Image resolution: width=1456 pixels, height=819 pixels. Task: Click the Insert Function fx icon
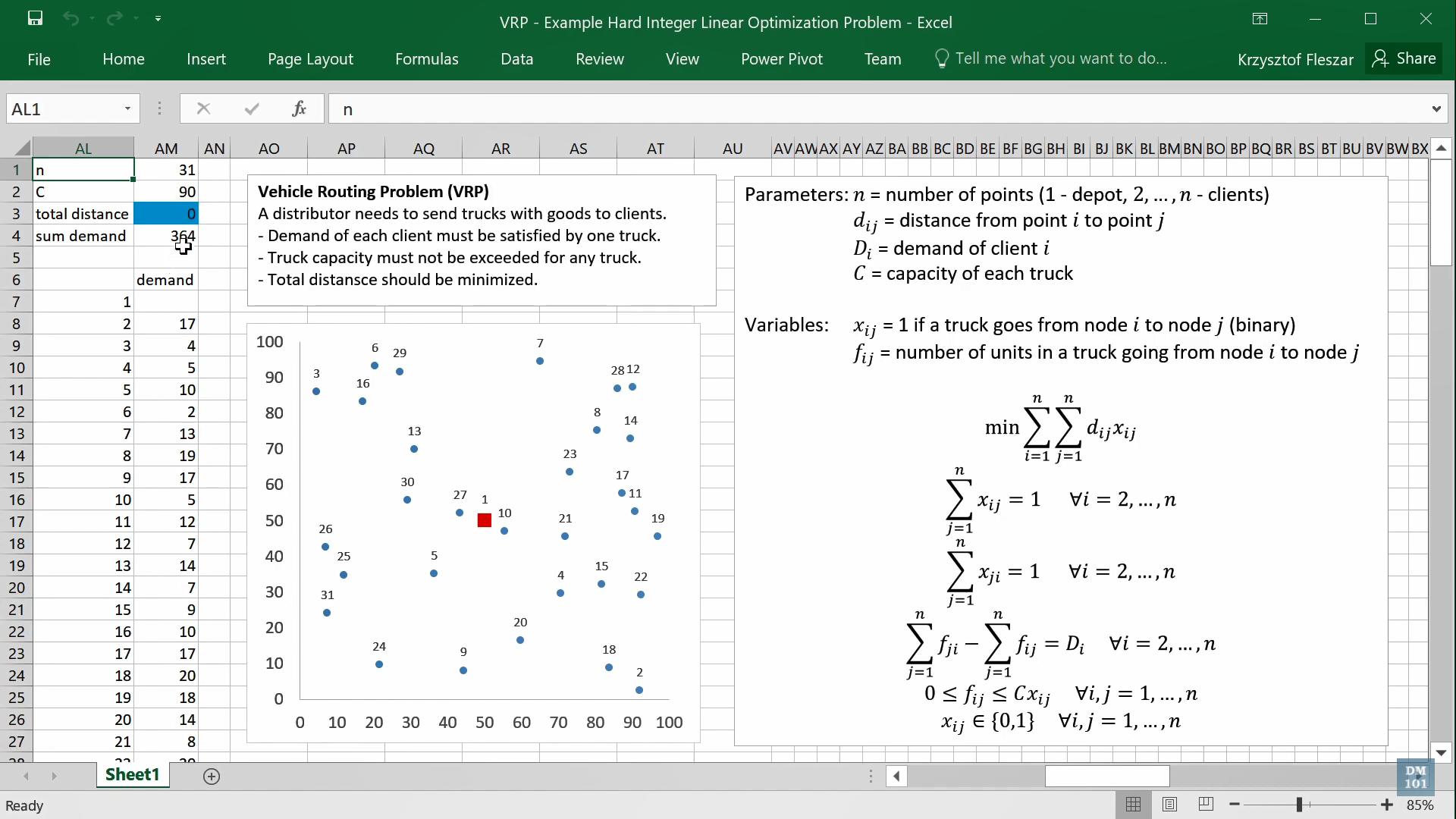point(299,108)
